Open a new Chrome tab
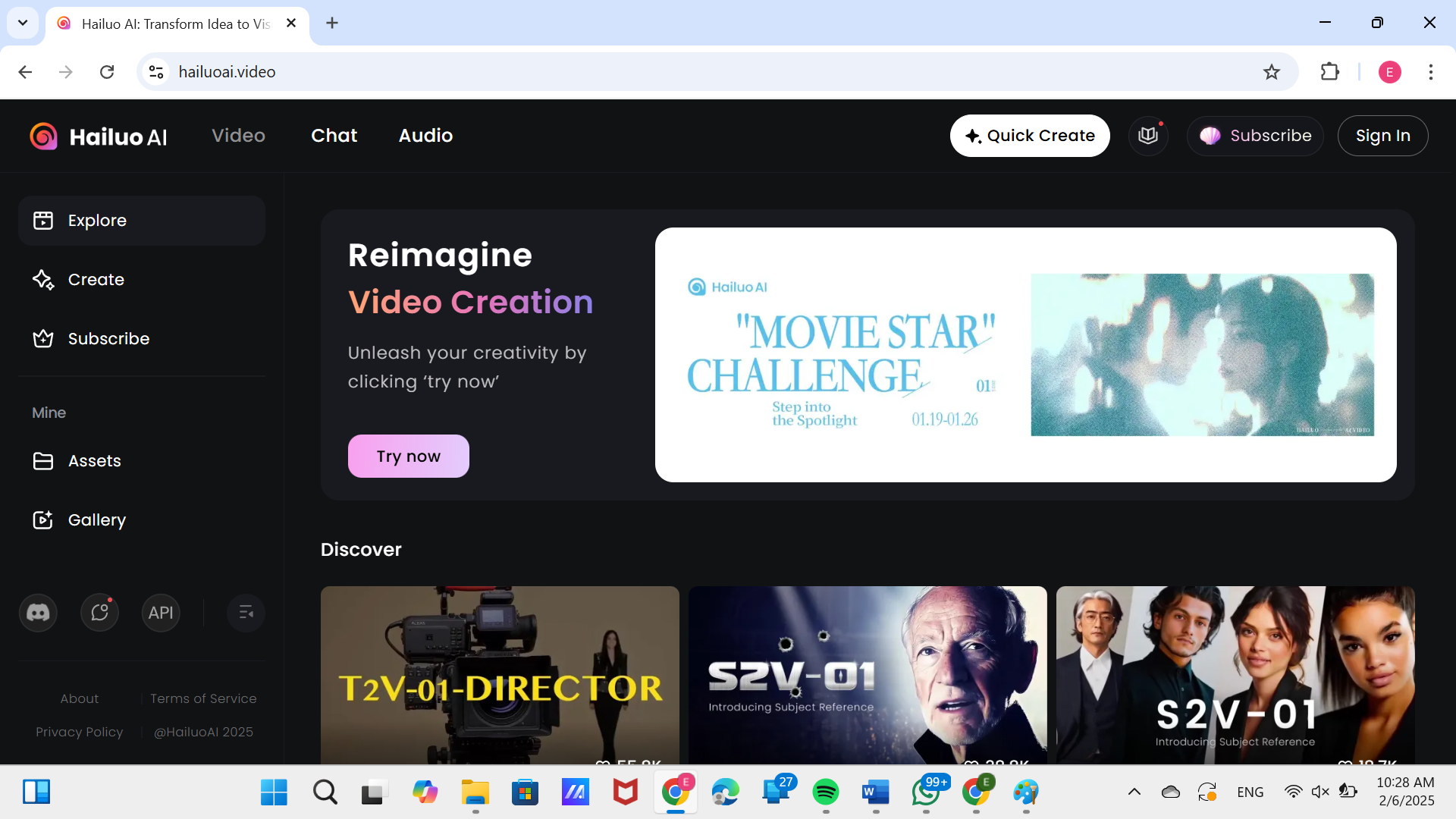Image resolution: width=1456 pixels, height=819 pixels. [x=332, y=23]
